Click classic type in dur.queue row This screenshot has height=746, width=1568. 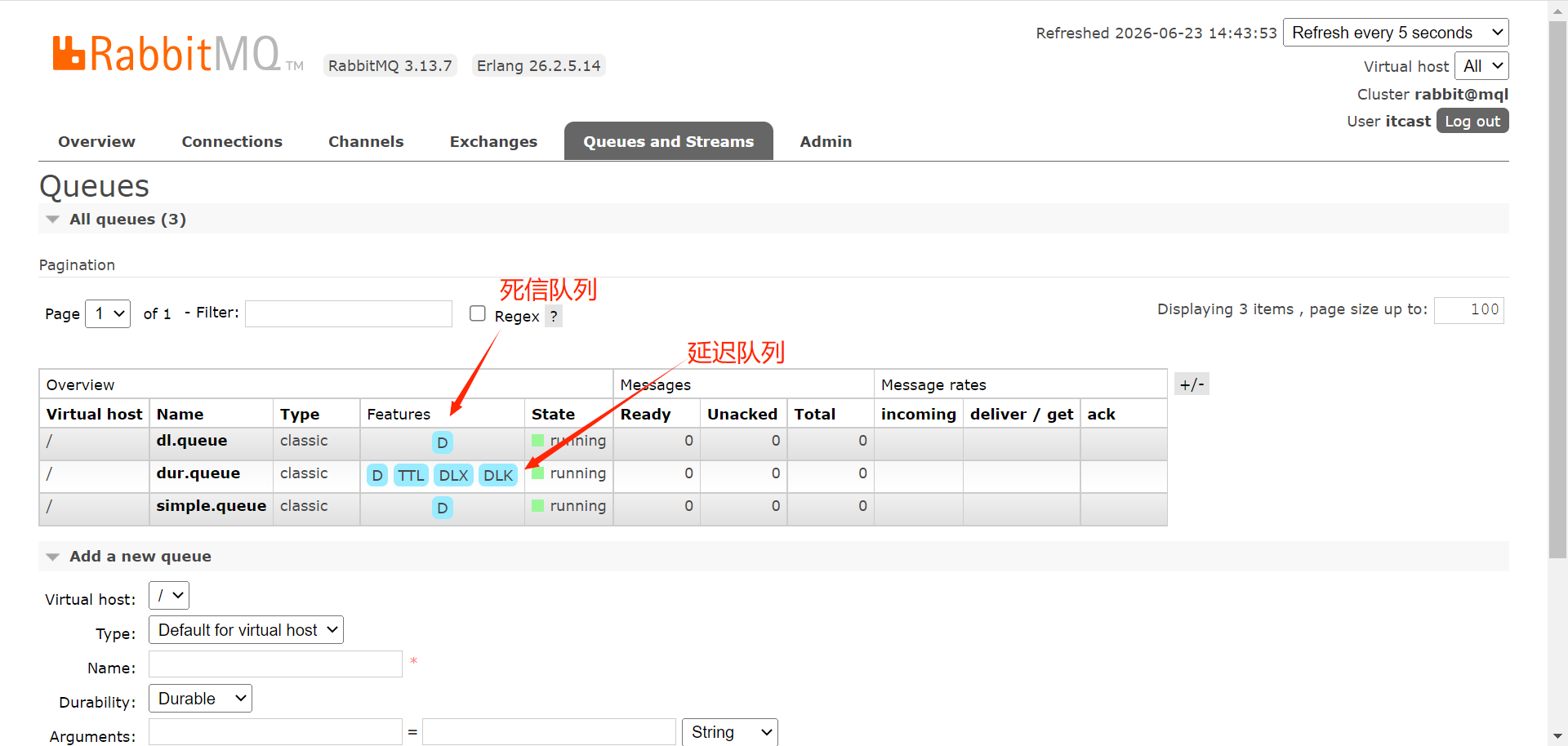click(x=304, y=473)
